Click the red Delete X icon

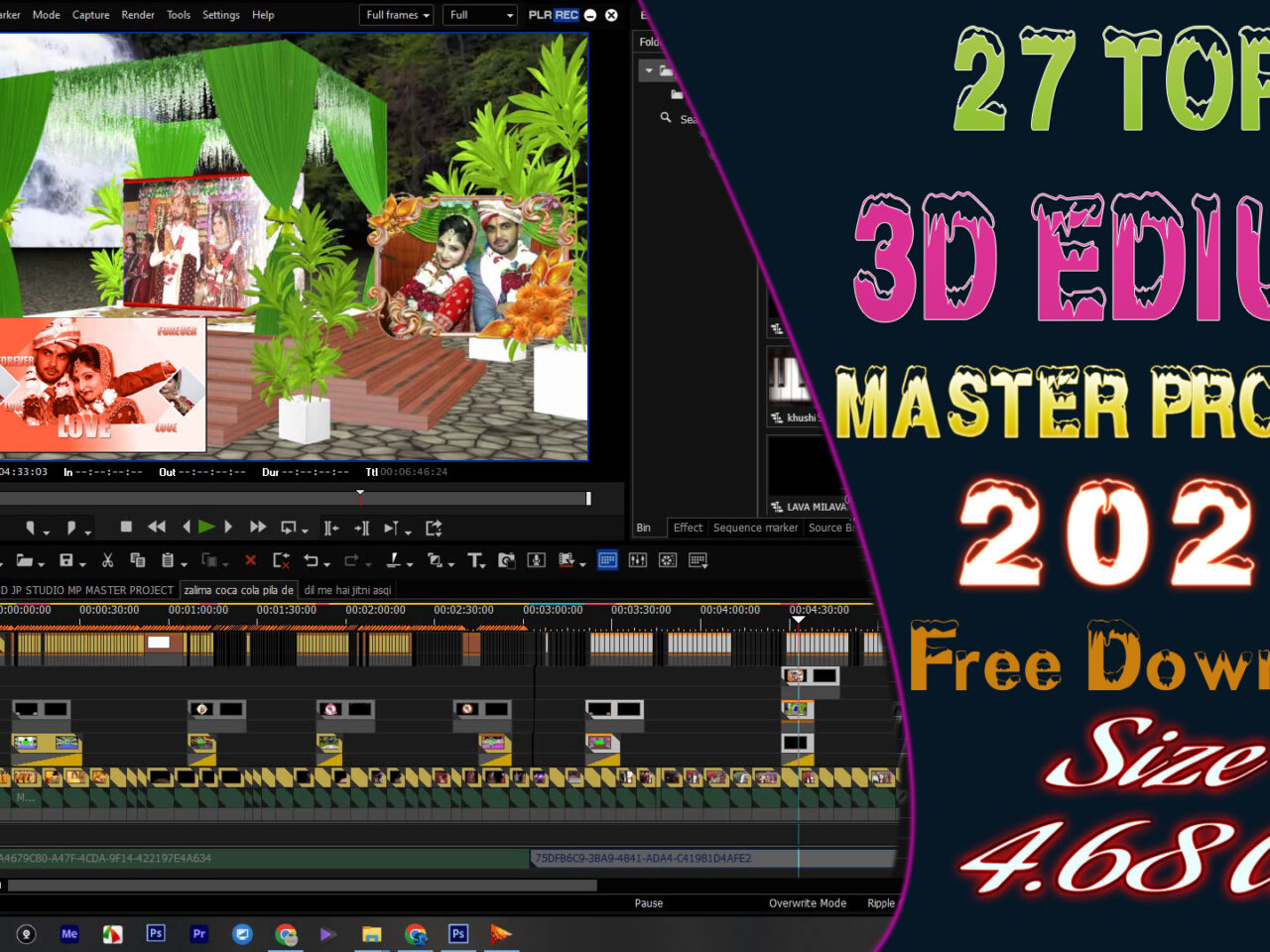[250, 560]
